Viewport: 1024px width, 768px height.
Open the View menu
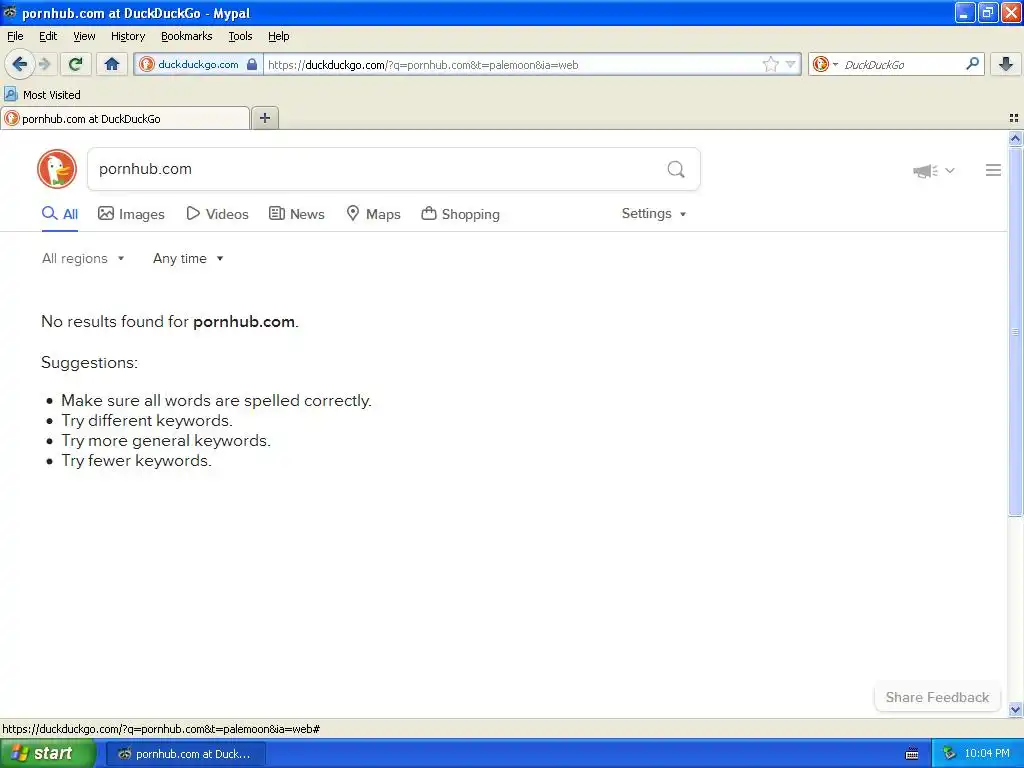84,36
